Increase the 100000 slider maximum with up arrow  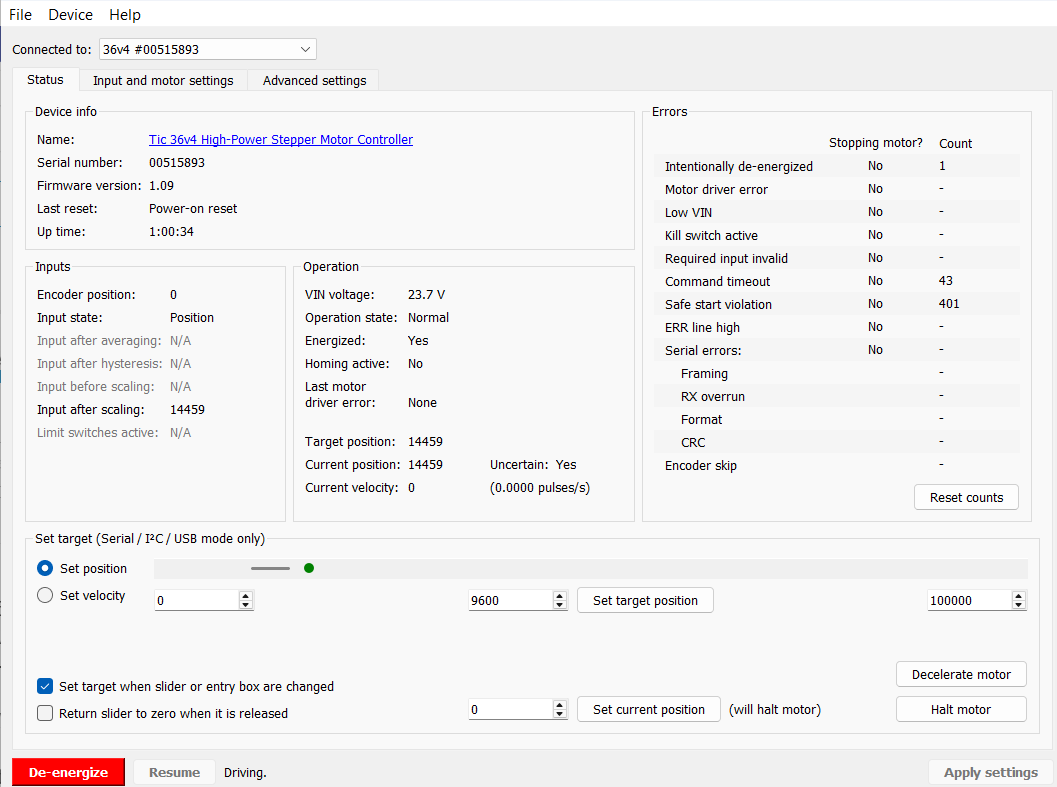1019,596
